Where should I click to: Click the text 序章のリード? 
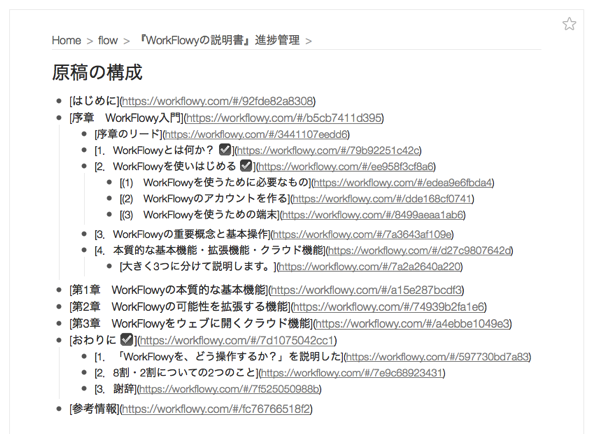[128, 134]
